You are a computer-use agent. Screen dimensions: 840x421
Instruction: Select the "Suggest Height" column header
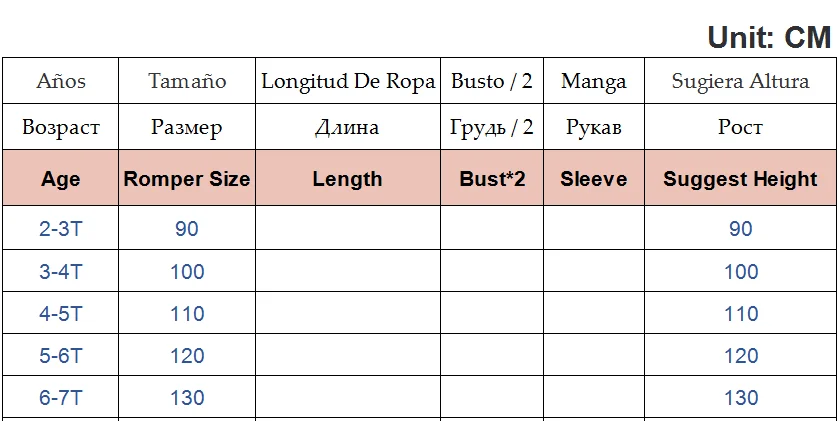click(x=740, y=179)
